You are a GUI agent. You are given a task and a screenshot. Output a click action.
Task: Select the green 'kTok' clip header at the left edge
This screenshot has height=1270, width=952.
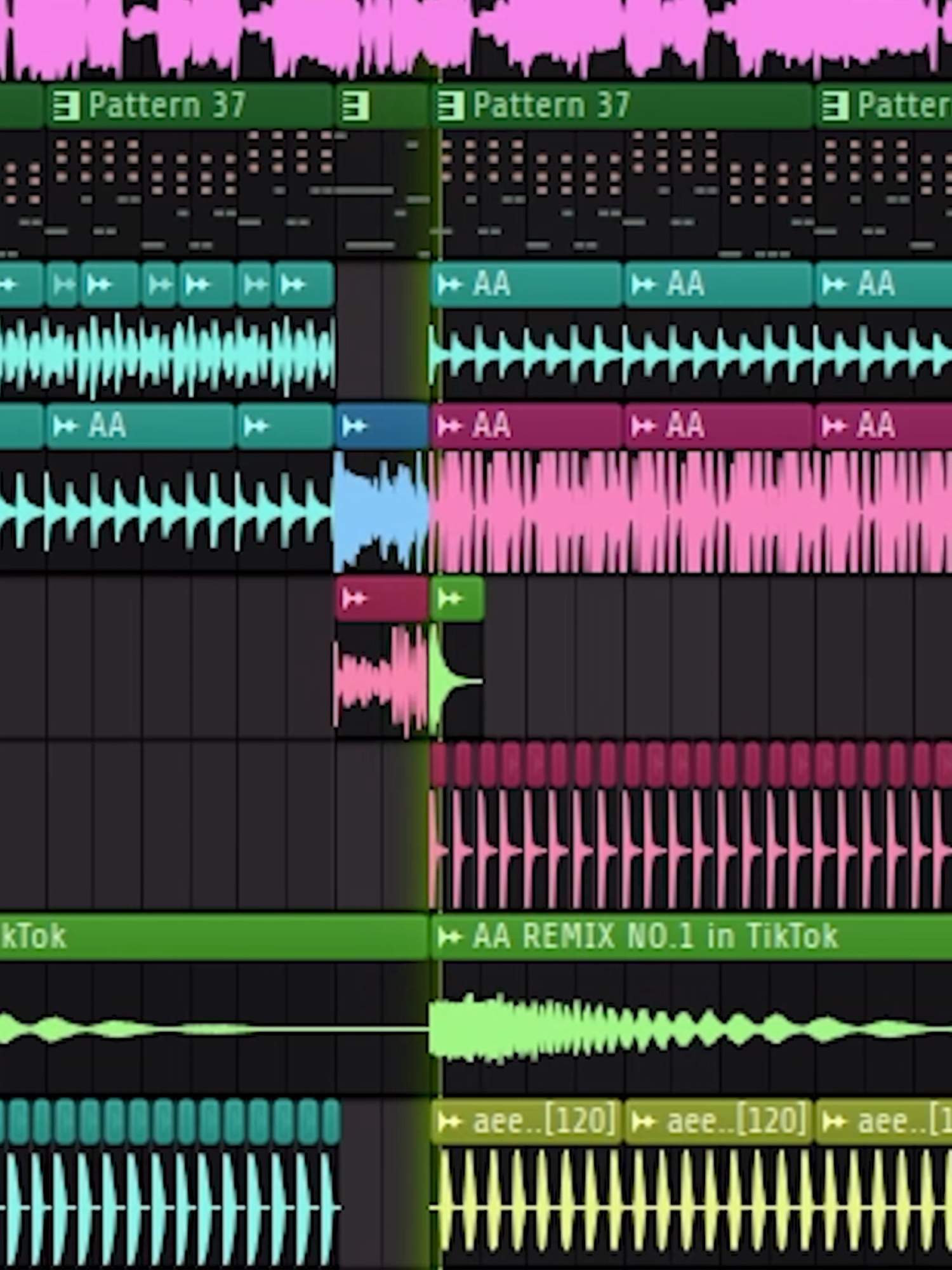click(x=214, y=937)
